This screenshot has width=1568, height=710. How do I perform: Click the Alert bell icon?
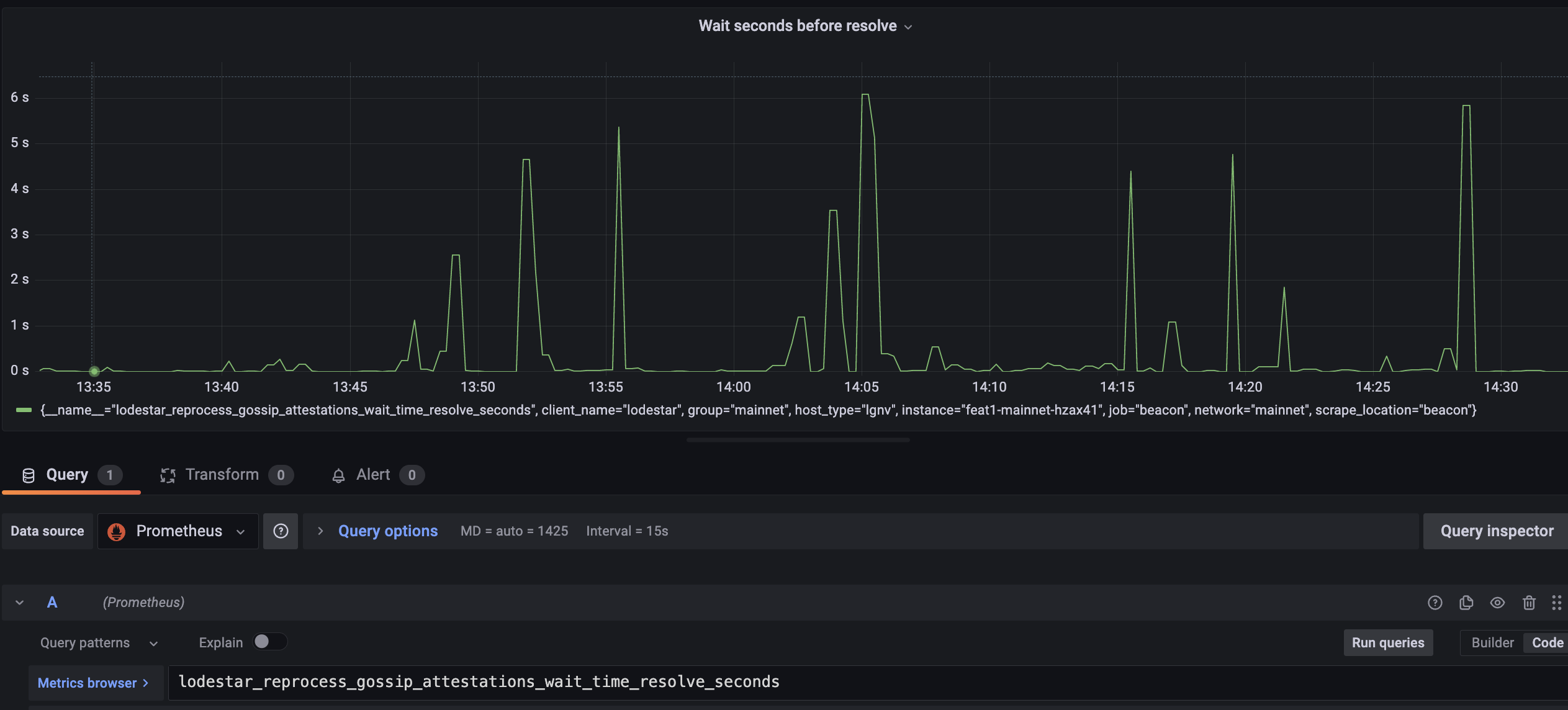pyautogui.click(x=338, y=475)
